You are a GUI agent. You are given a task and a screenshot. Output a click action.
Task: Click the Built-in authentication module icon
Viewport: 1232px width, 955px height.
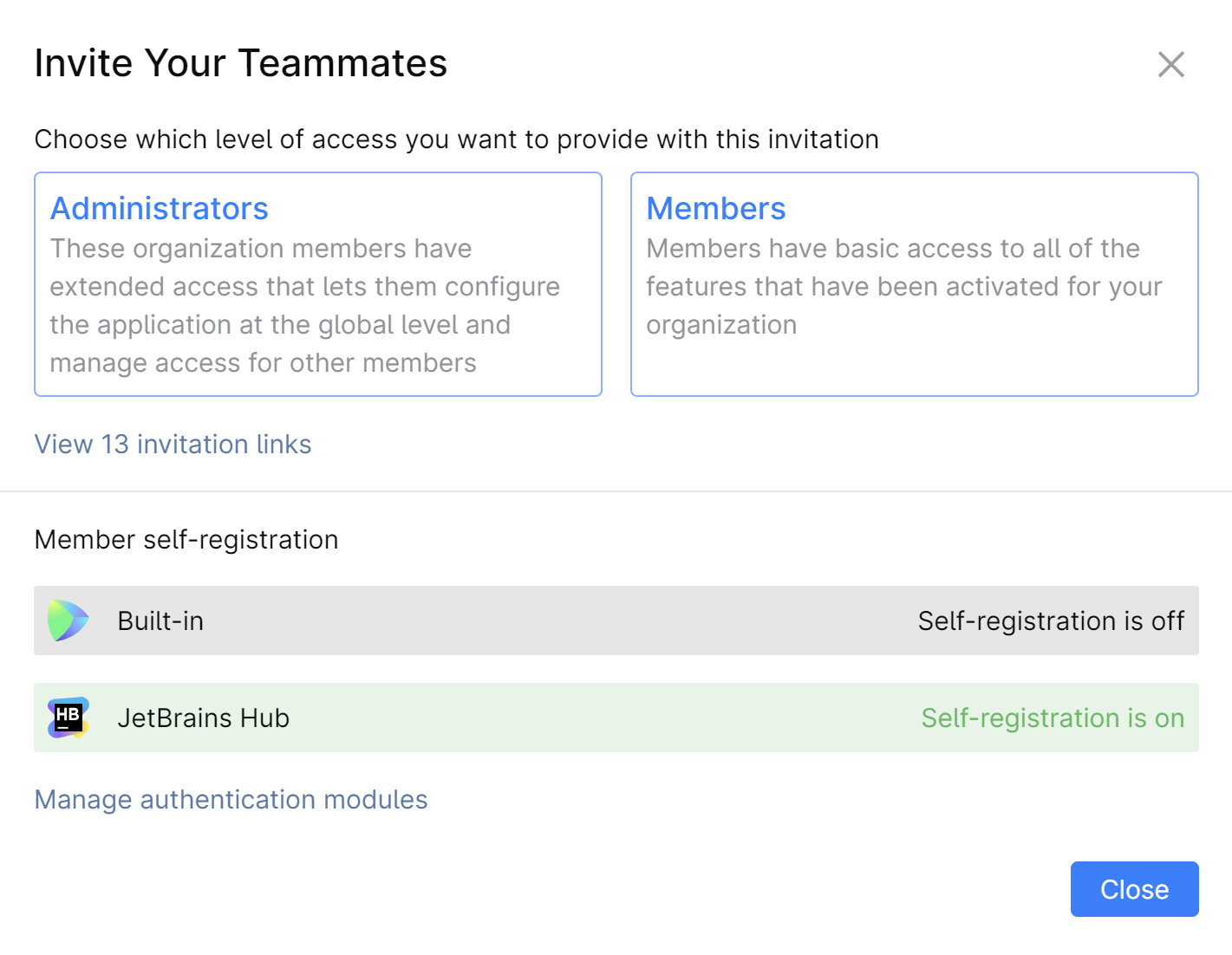pyautogui.click(x=68, y=620)
